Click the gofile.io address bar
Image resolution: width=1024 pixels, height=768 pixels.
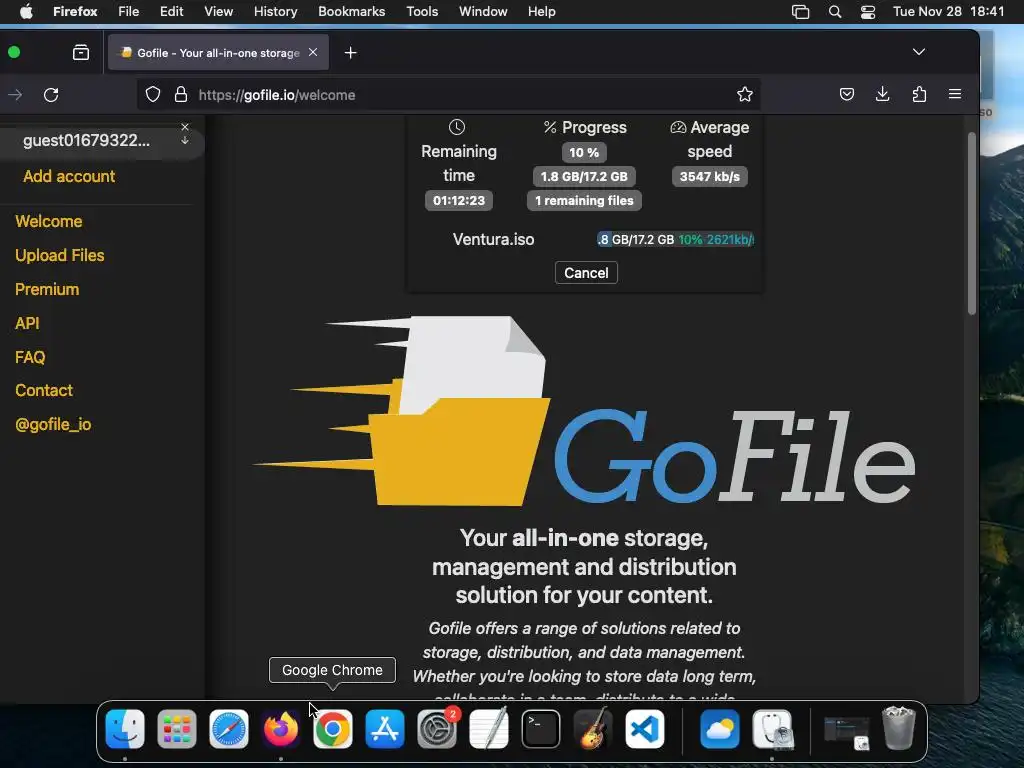point(448,95)
